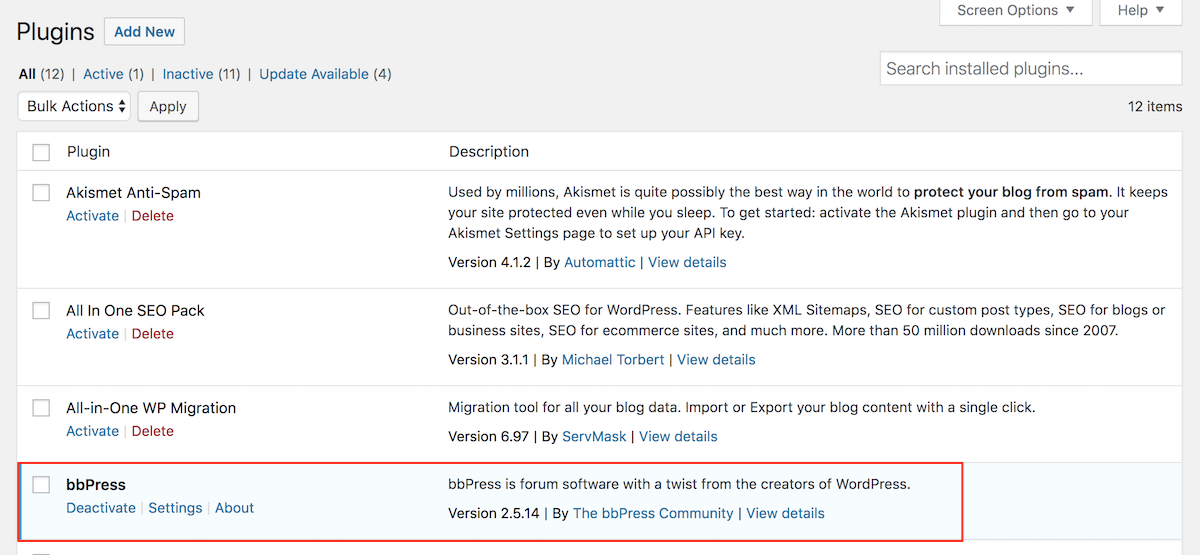
Task: Click the Version 6.97 text
Action: [489, 436]
